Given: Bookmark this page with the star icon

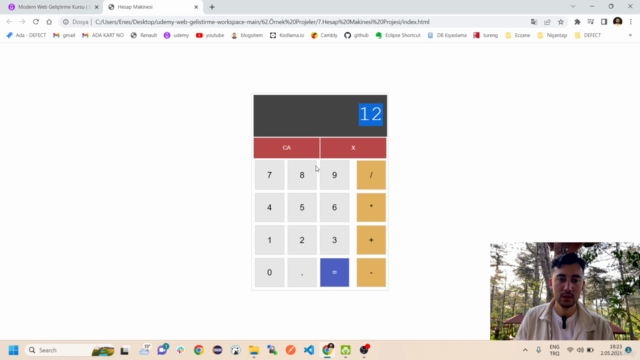Looking at the screenshot, I should 561,22.
